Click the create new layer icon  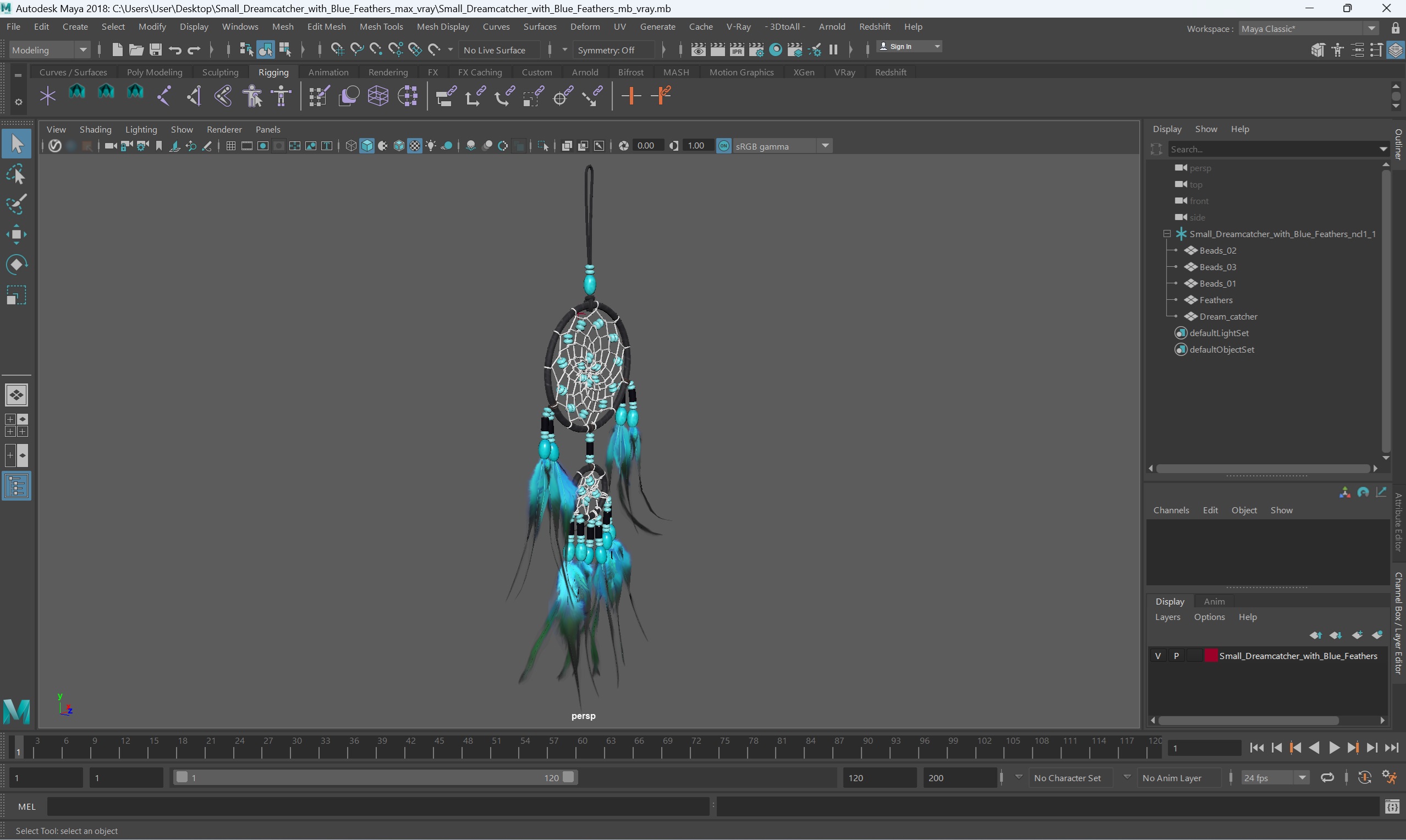[1358, 635]
